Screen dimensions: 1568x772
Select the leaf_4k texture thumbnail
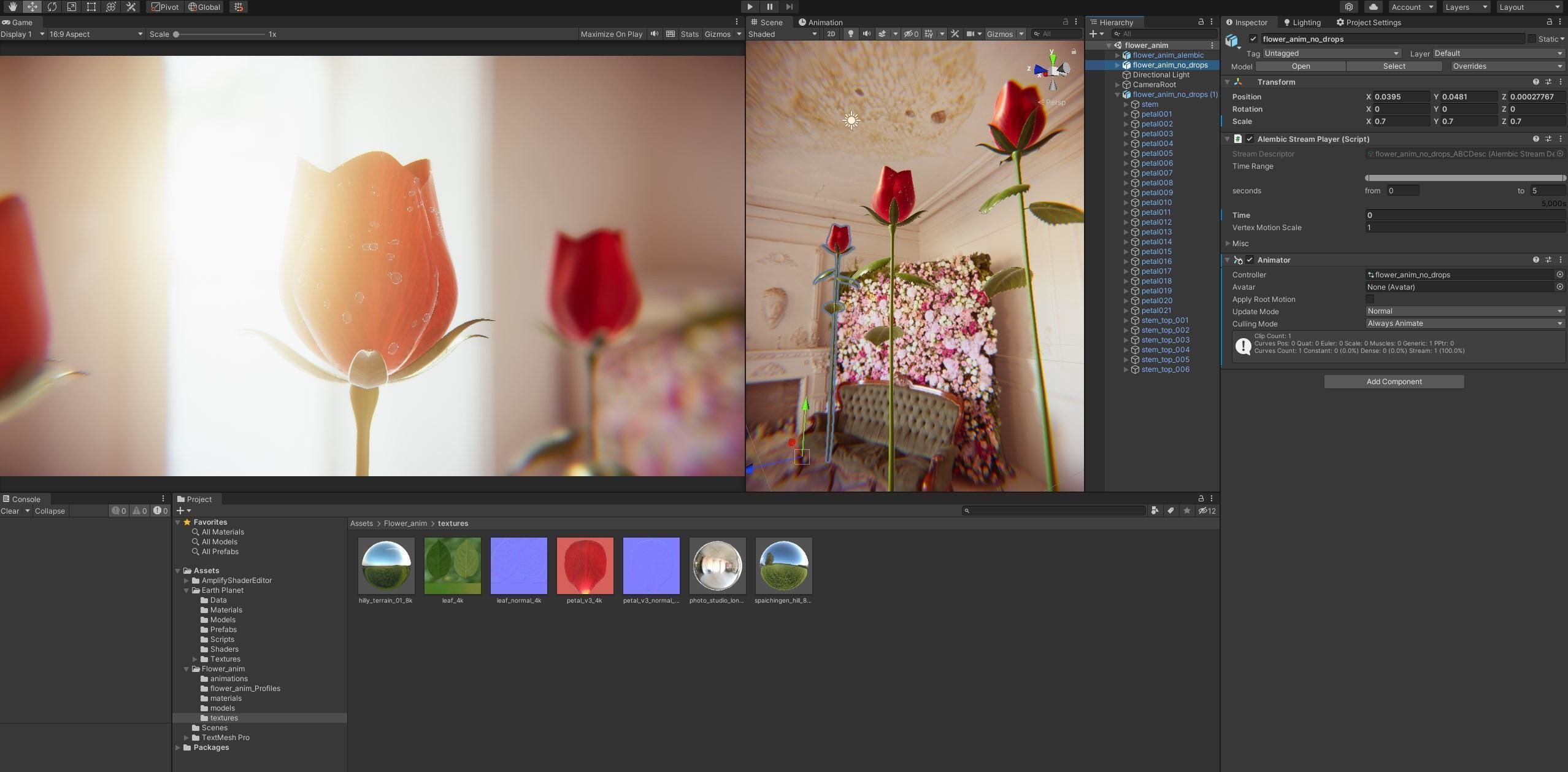(x=452, y=566)
